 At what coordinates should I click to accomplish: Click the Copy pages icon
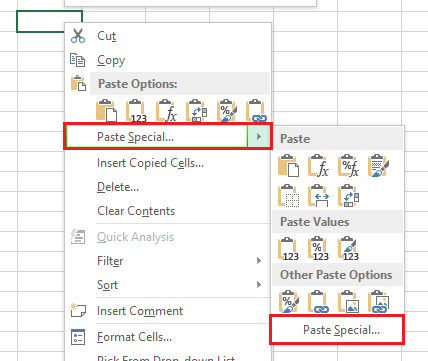[x=78, y=60]
